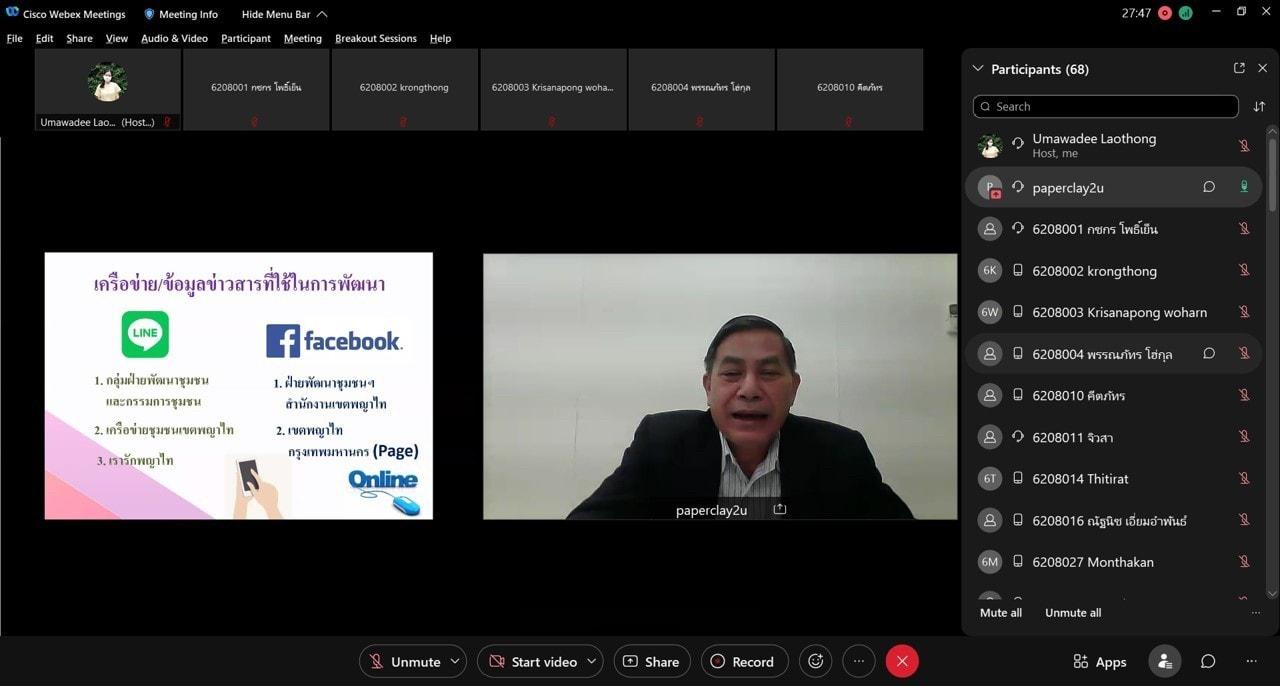The image size is (1280, 686).
Task: Start video with camera button
Action: (532, 661)
